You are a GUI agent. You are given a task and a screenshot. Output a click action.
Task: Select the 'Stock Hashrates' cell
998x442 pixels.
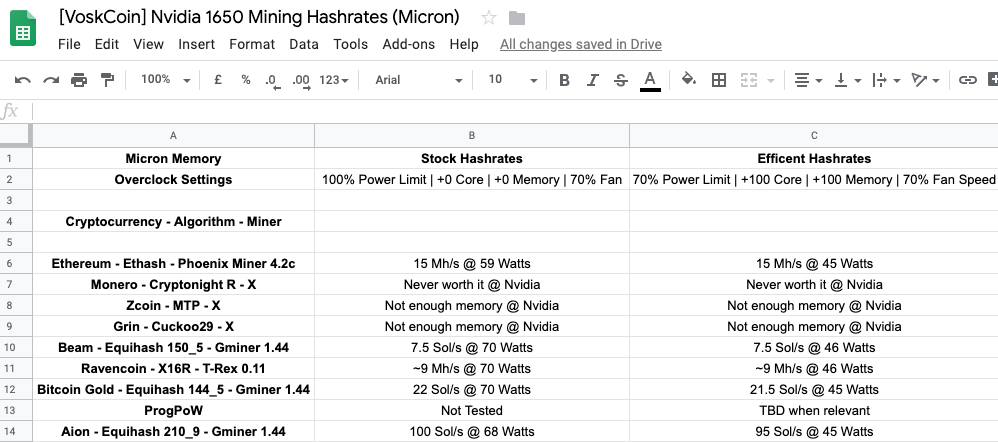[472, 159]
